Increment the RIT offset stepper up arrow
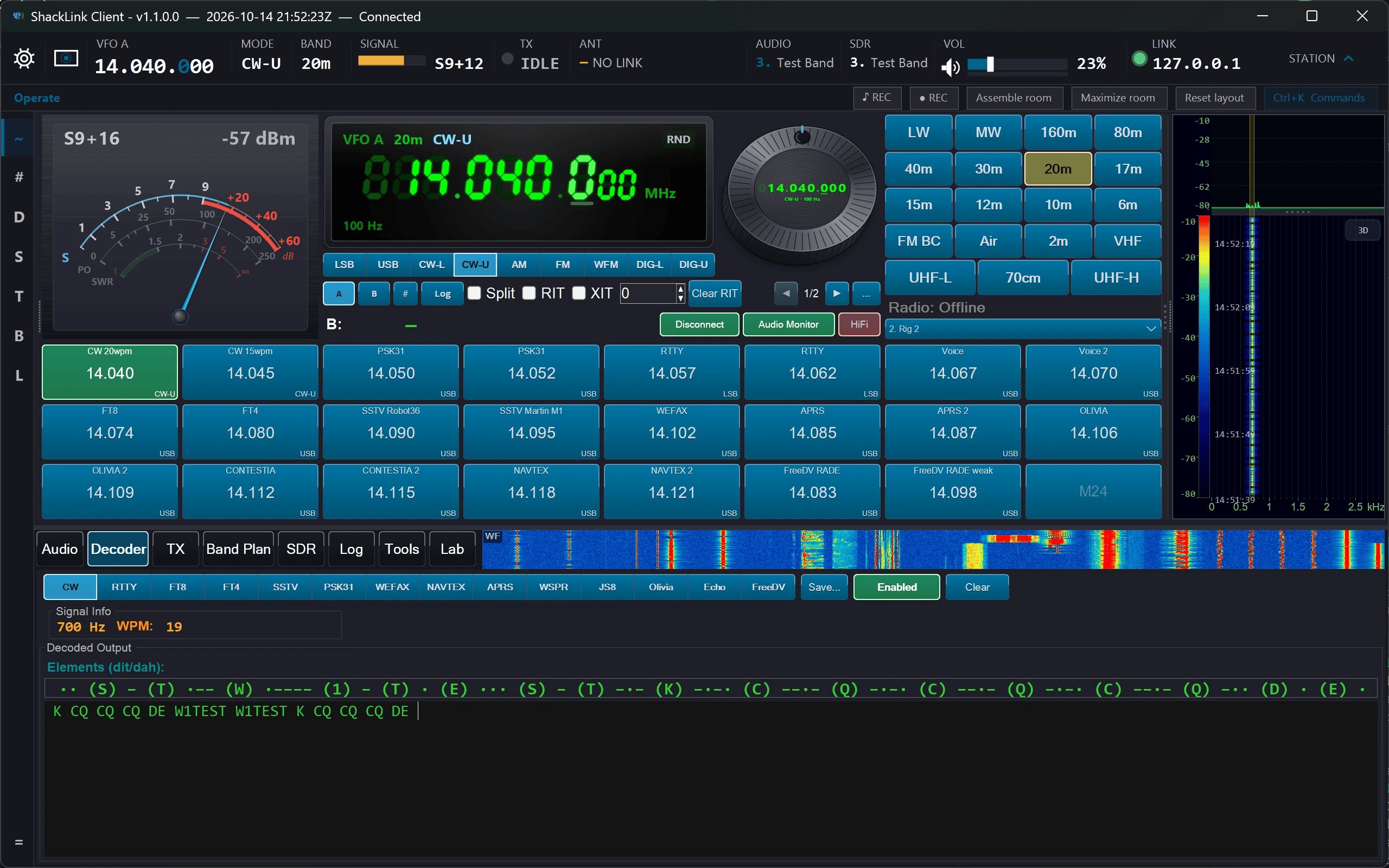Viewport: 1389px width, 868px height. click(x=681, y=289)
